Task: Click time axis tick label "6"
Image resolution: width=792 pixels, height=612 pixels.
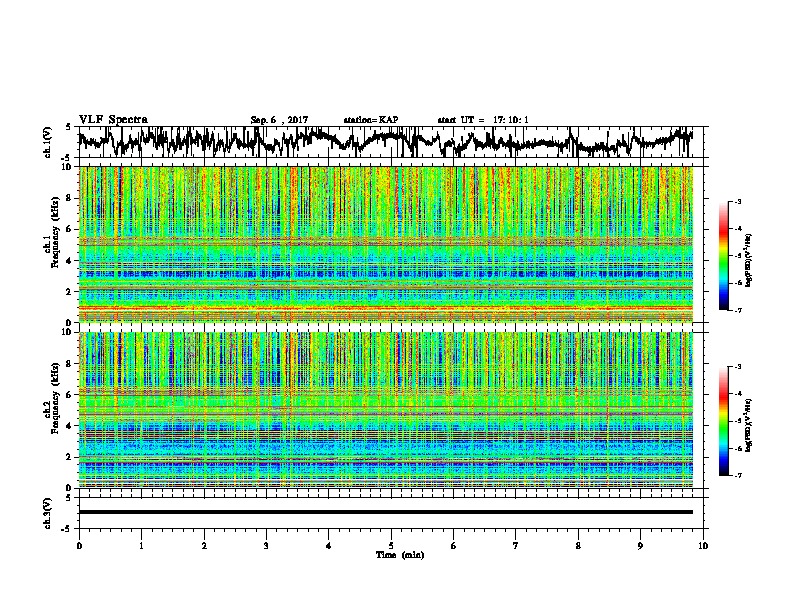Action: [x=454, y=546]
